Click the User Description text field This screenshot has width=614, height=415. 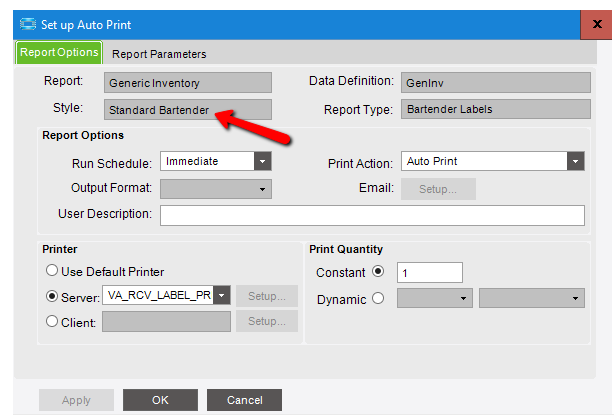(372, 215)
